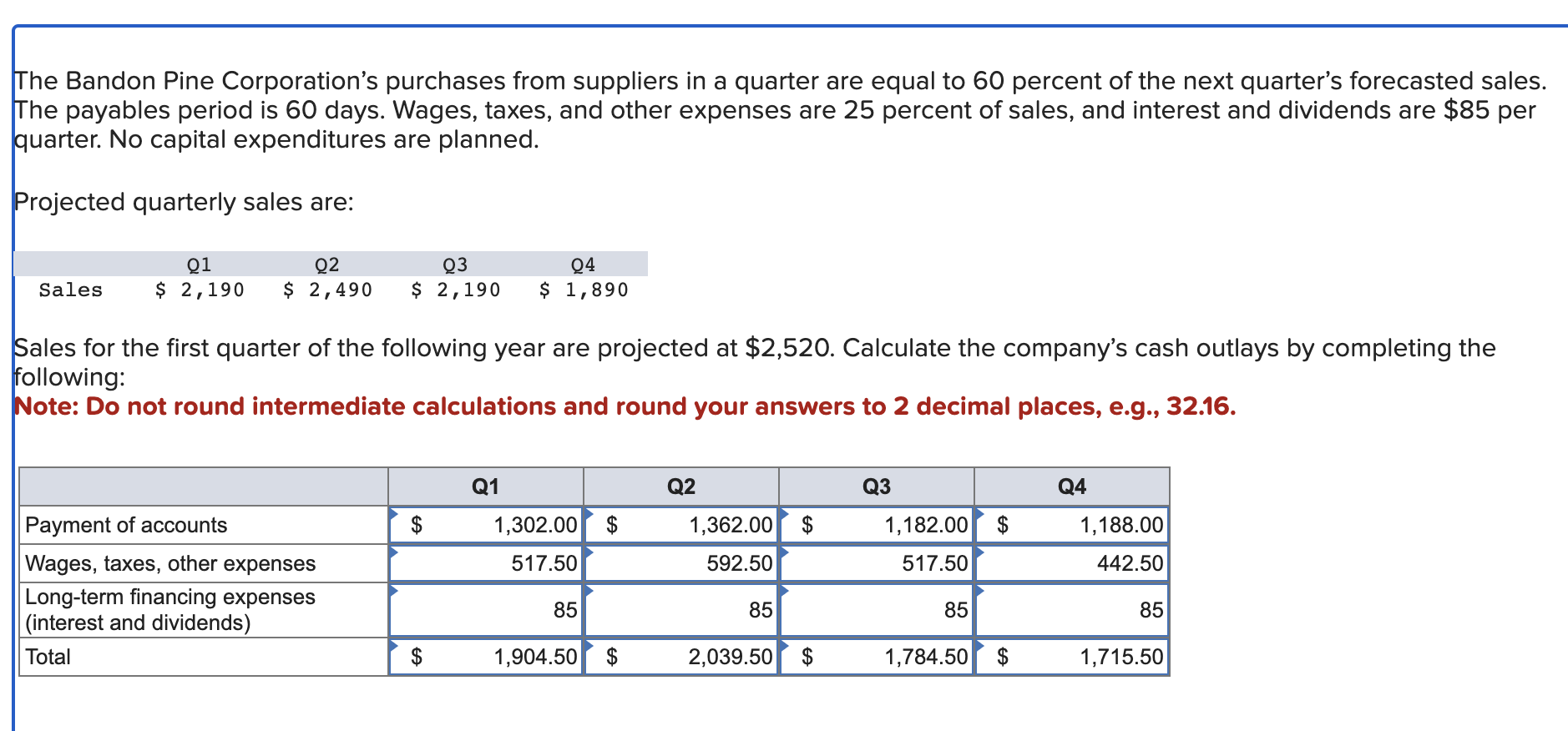Click Q1 Wages, taxes, other expenses cell
1568x731 pixels.
pyautogui.click(x=486, y=563)
